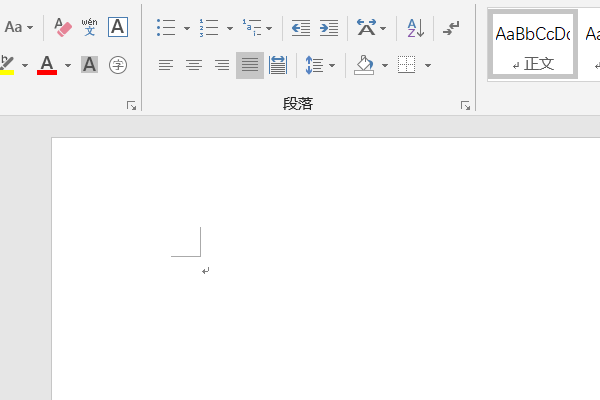Expand the font color dropdown arrow
The image size is (600, 400).
tap(68, 65)
